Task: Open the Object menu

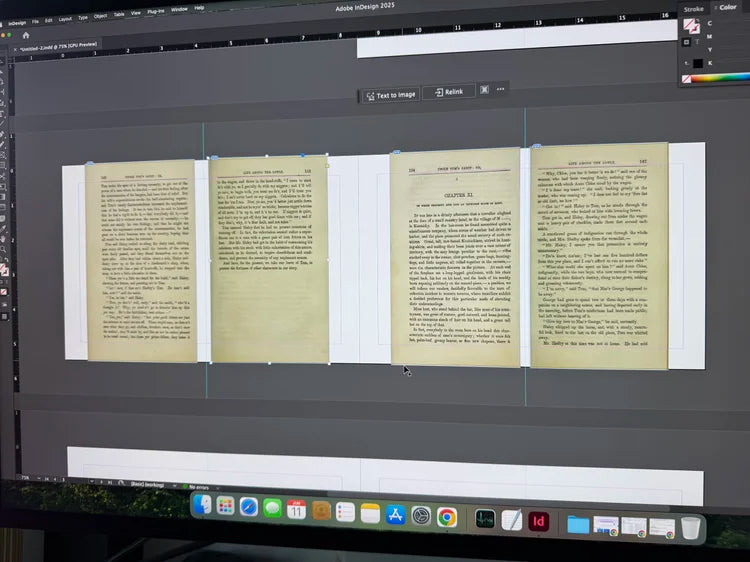Action: tap(100, 16)
